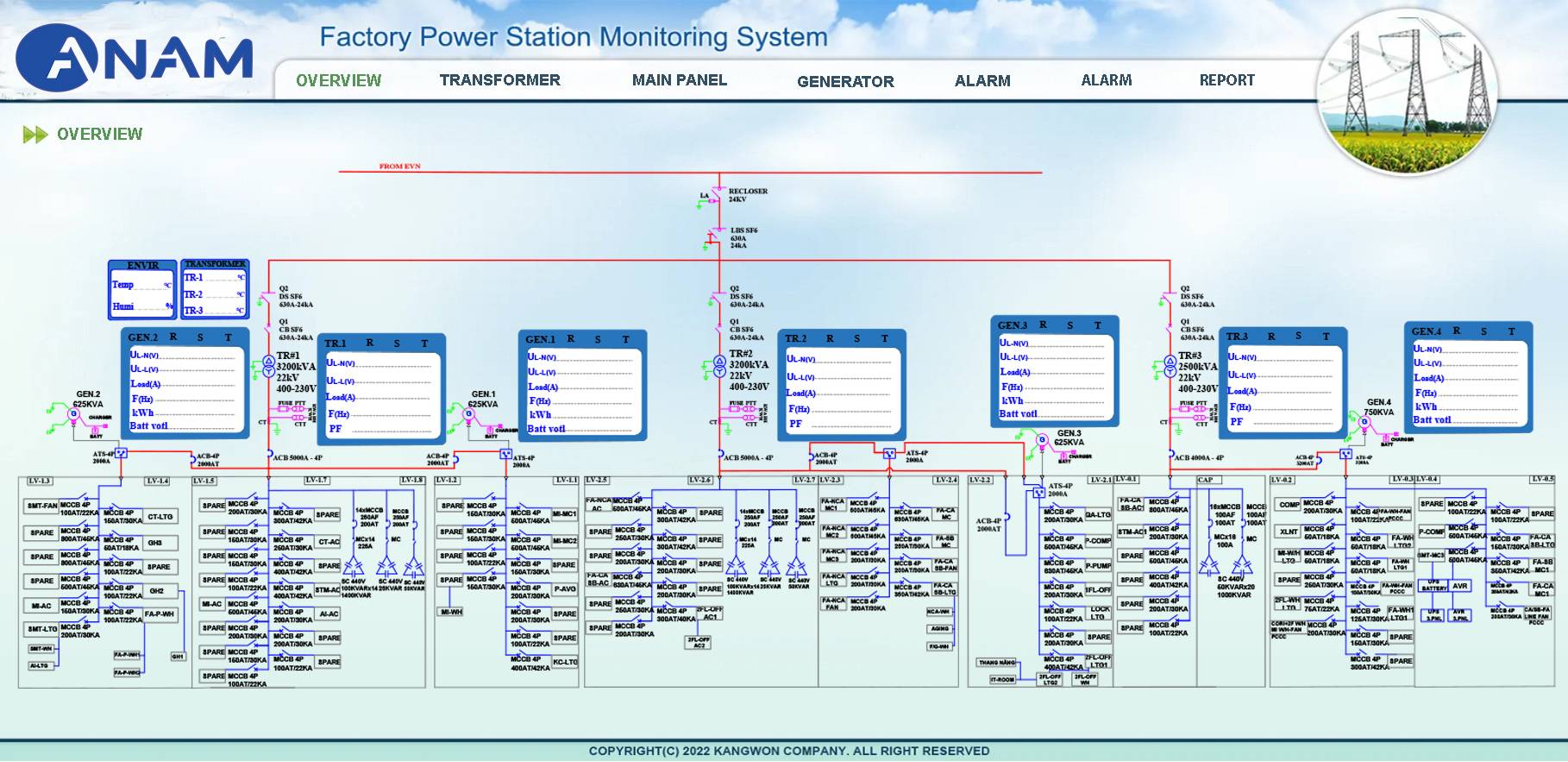1568x762 pixels.
Task: Click the FROM EVN incoming line label
Action: 399,166
